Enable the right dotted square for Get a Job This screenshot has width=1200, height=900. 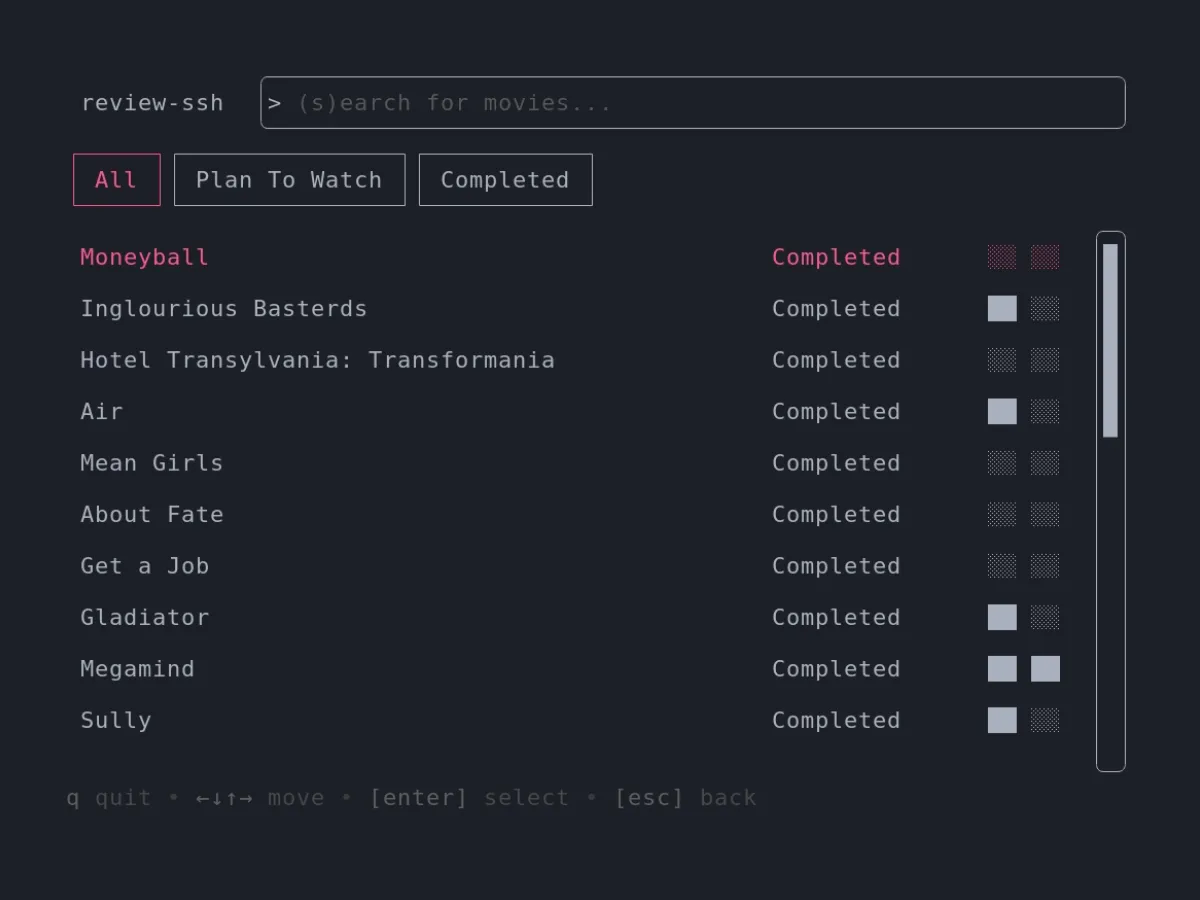1045,566
